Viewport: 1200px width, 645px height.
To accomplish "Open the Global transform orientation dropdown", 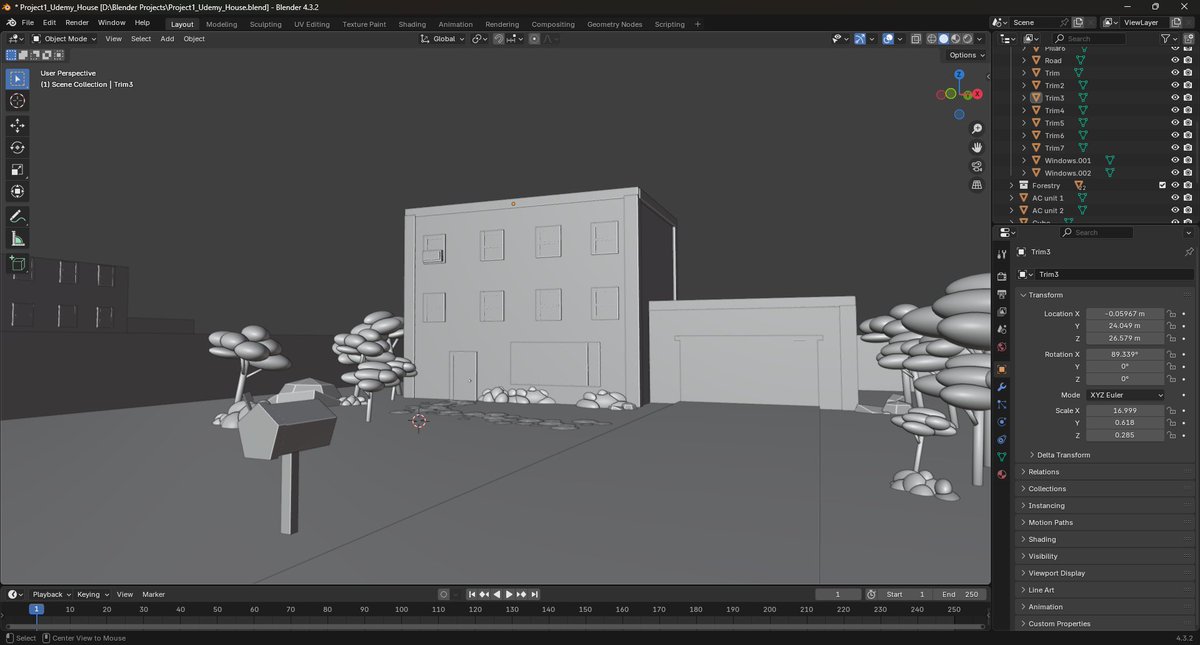I will tap(443, 39).
